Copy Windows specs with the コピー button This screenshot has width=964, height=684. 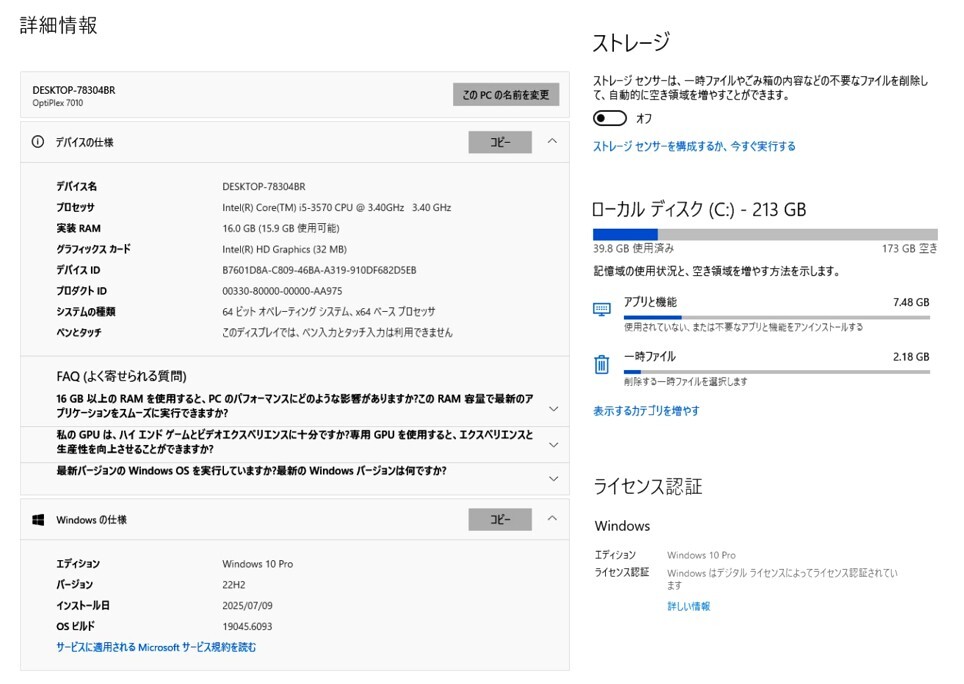(x=500, y=519)
